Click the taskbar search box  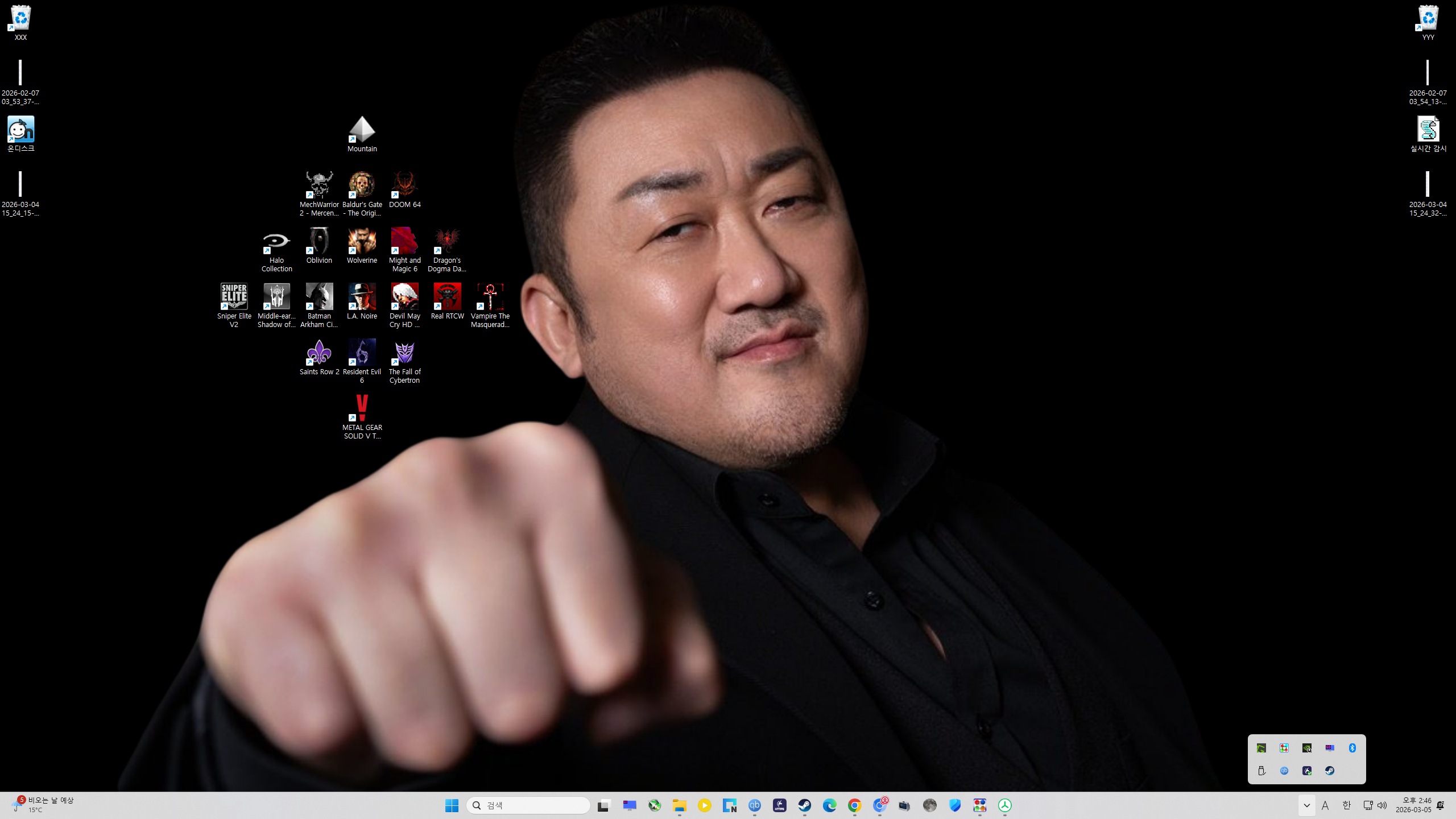coord(528,805)
